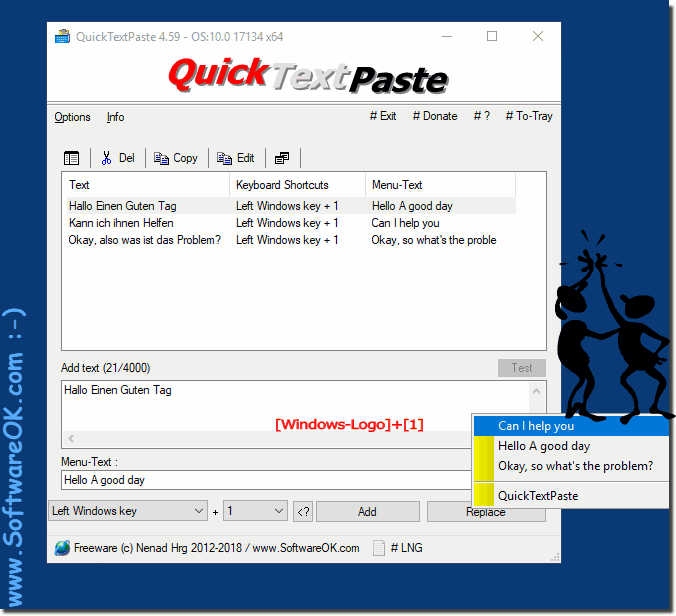The width and height of the screenshot is (676, 616).
Task: Click the QuickTextPaste title bar app icon
Action: [x=63, y=37]
